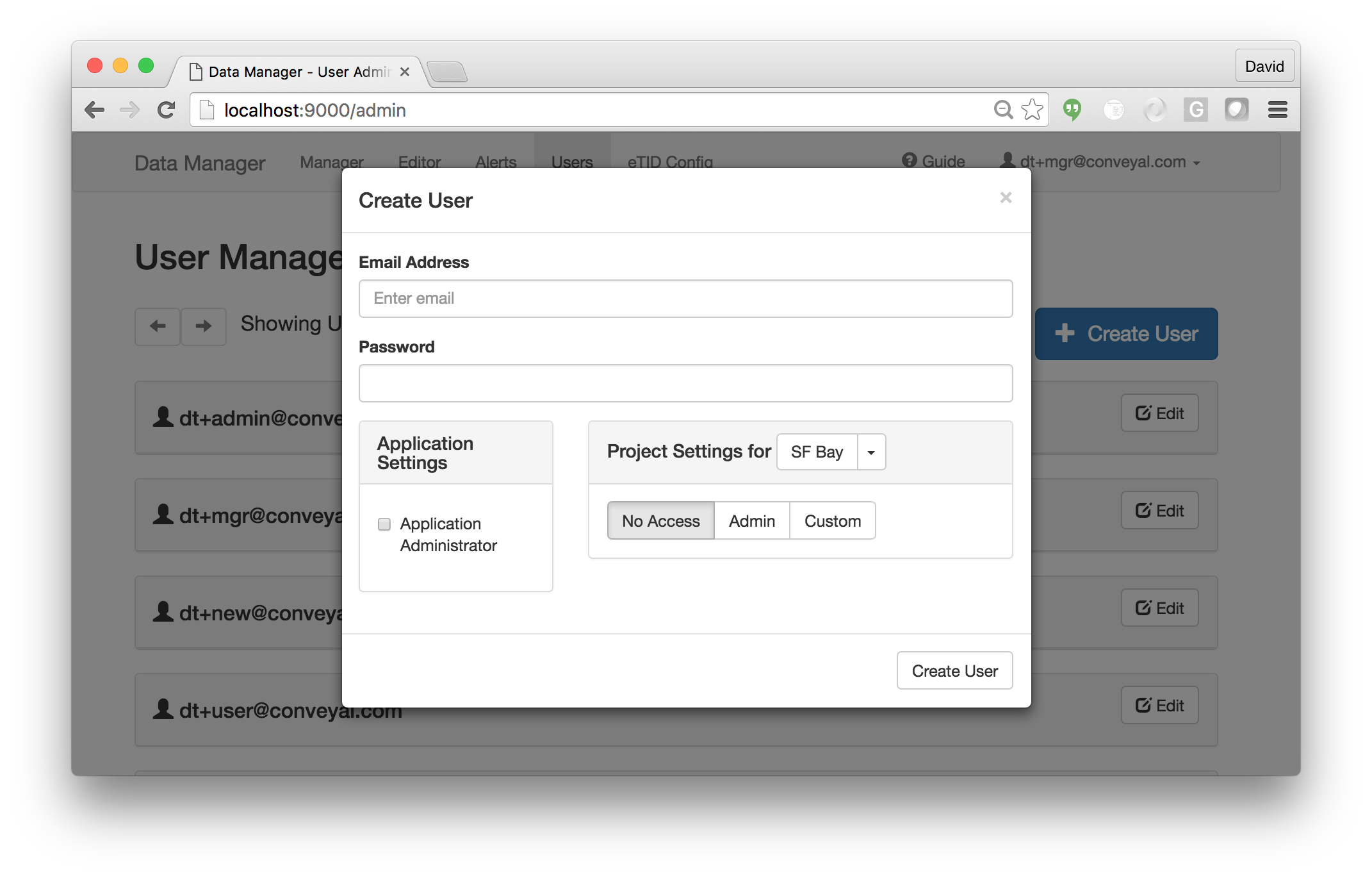Select Admin project permission
Image resolution: width=1372 pixels, height=878 pixels.
point(752,521)
